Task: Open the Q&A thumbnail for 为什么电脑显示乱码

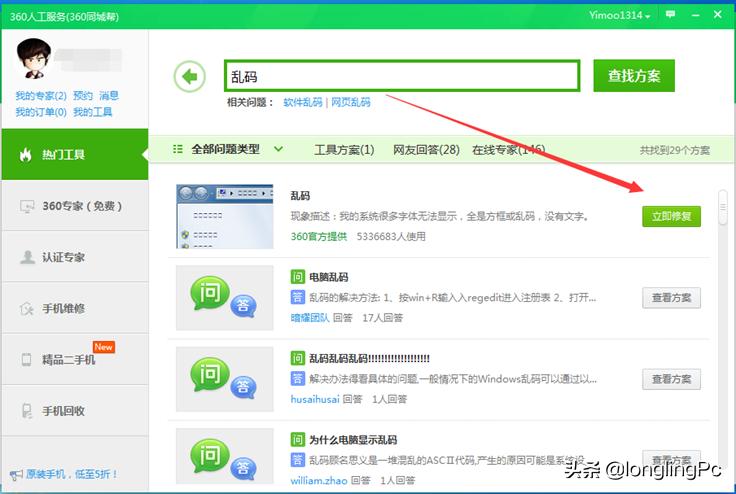Action: click(225, 456)
